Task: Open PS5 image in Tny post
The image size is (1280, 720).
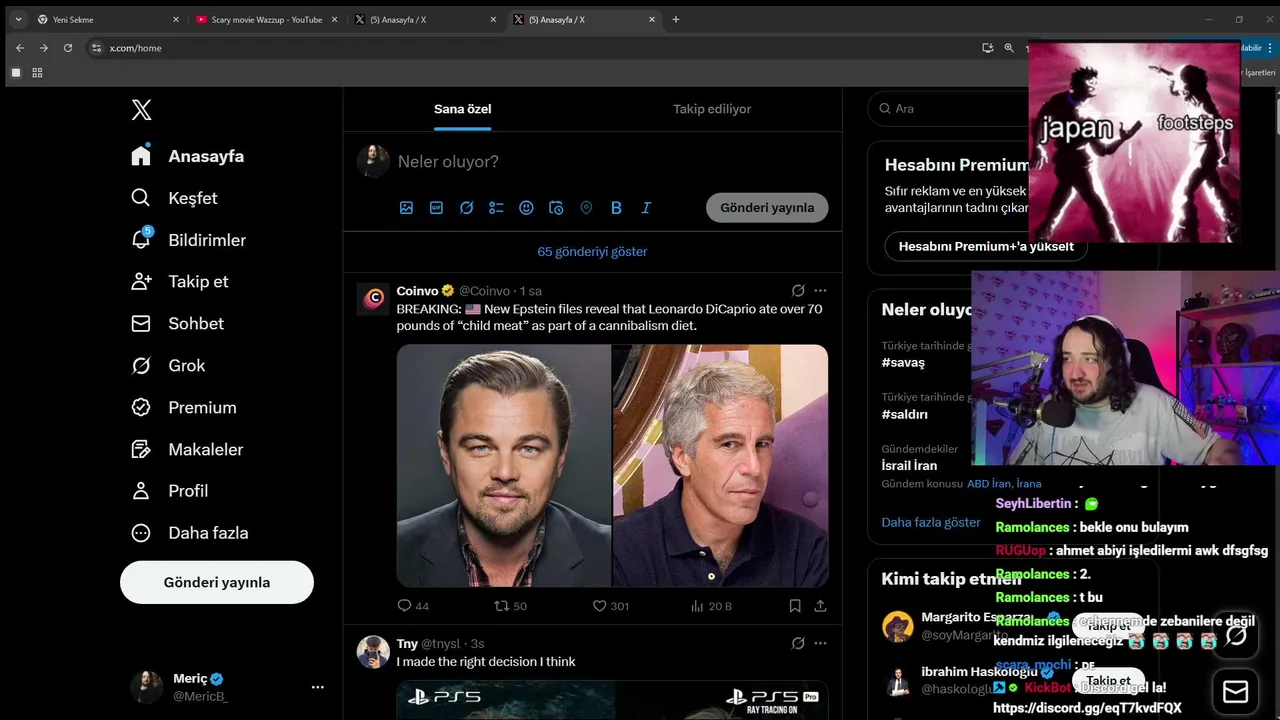Action: (612, 700)
